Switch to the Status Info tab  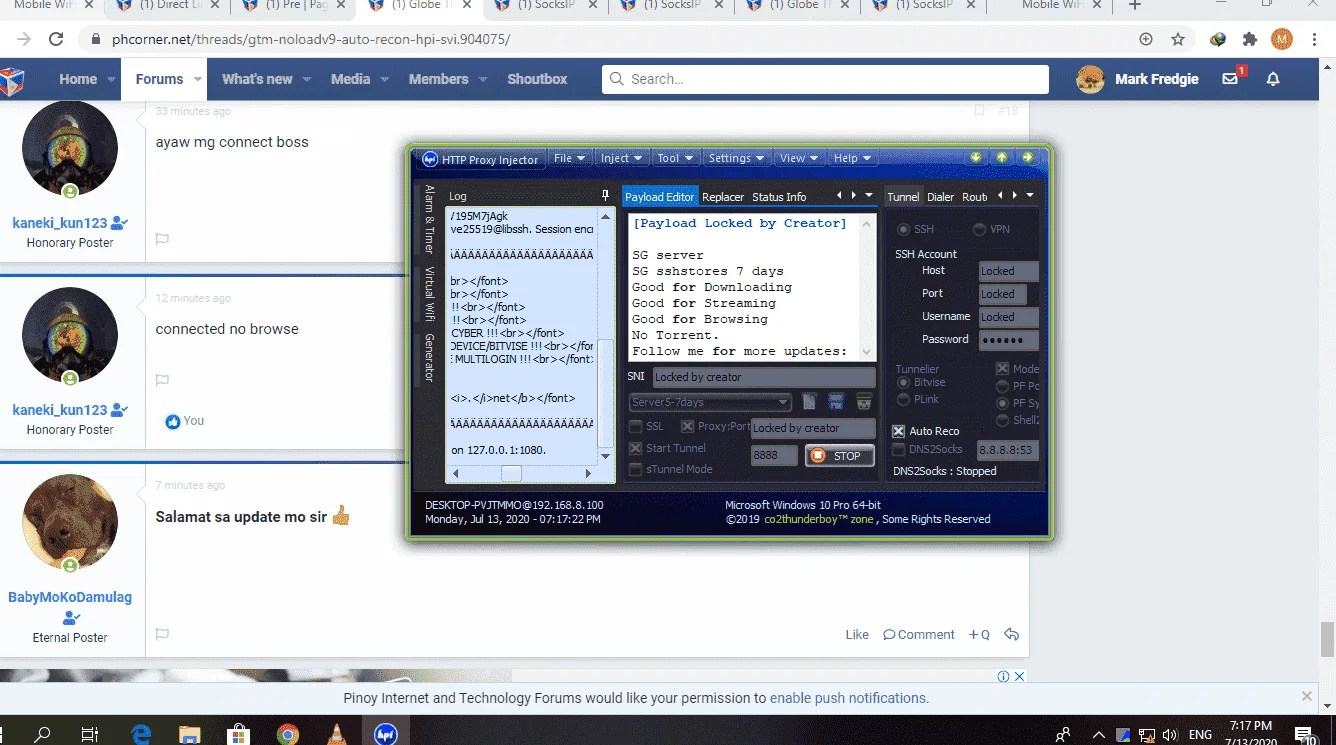pos(779,197)
